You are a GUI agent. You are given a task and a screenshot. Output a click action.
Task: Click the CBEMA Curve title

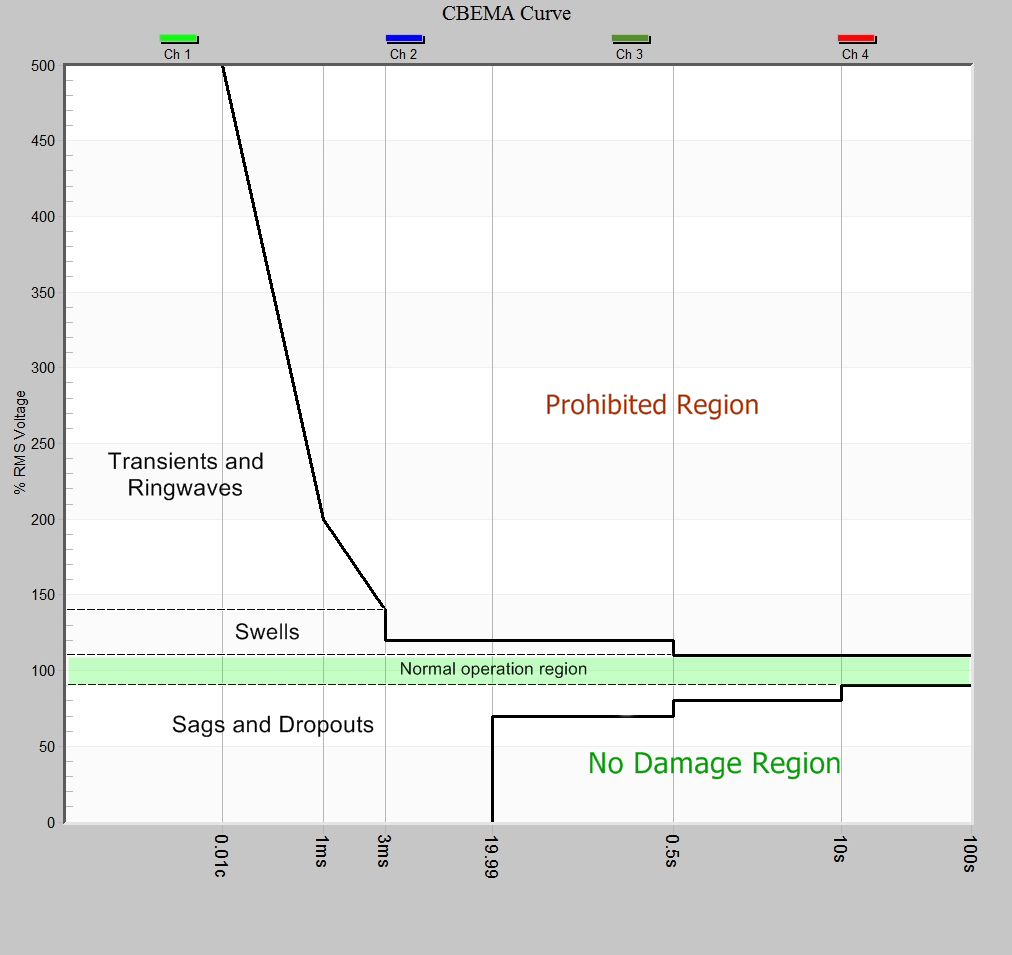(x=505, y=13)
